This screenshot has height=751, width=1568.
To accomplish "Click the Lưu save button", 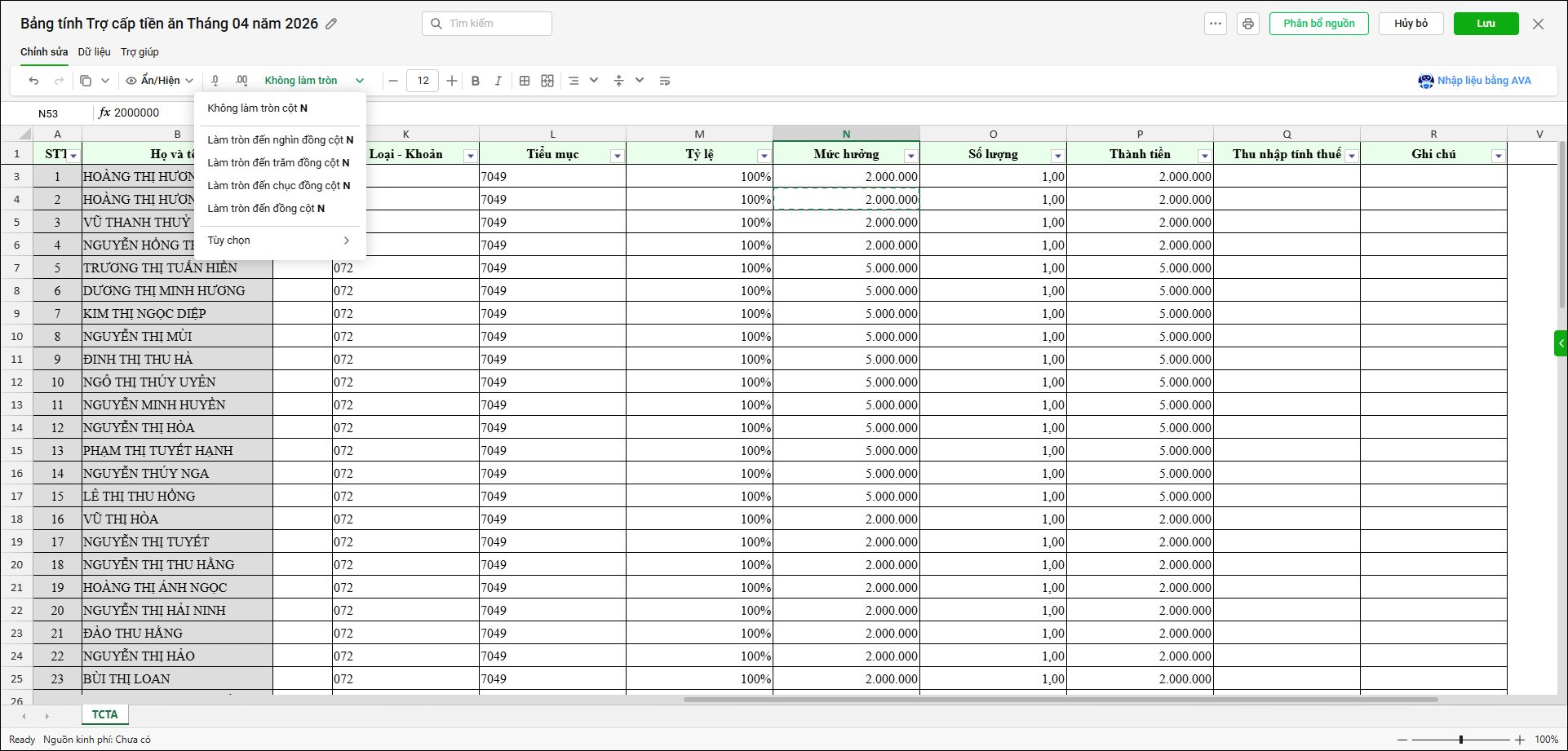I will [x=1486, y=24].
